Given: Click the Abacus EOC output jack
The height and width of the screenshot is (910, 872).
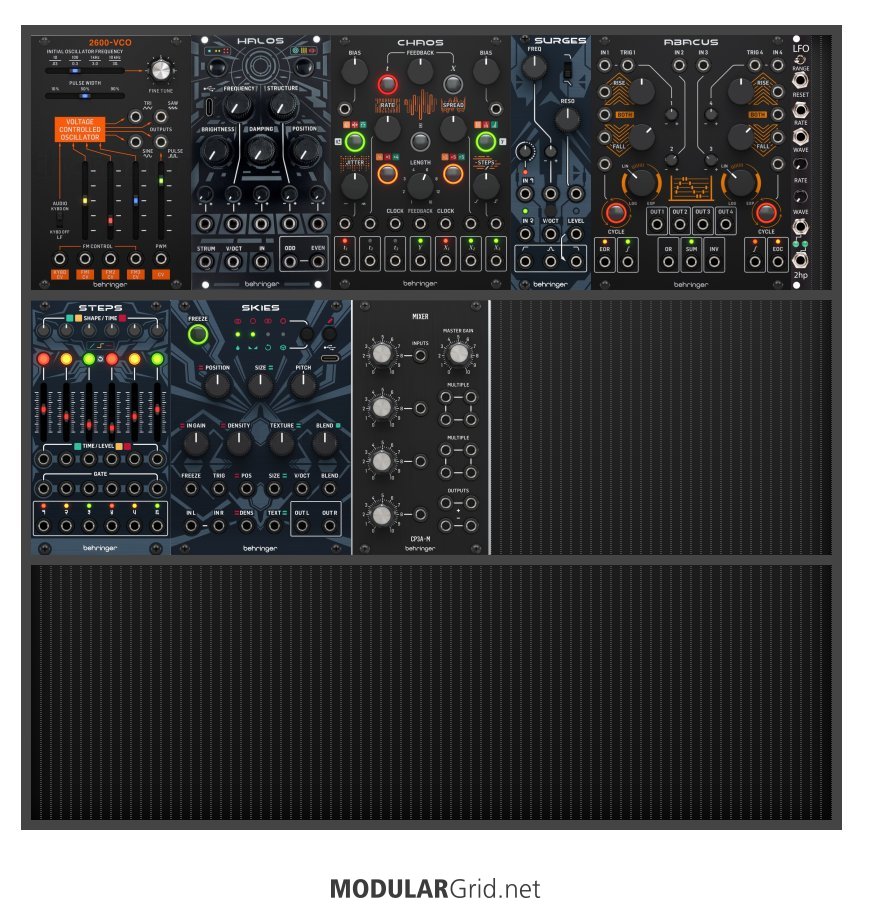Looking at the screenshot, I should 777,262.
